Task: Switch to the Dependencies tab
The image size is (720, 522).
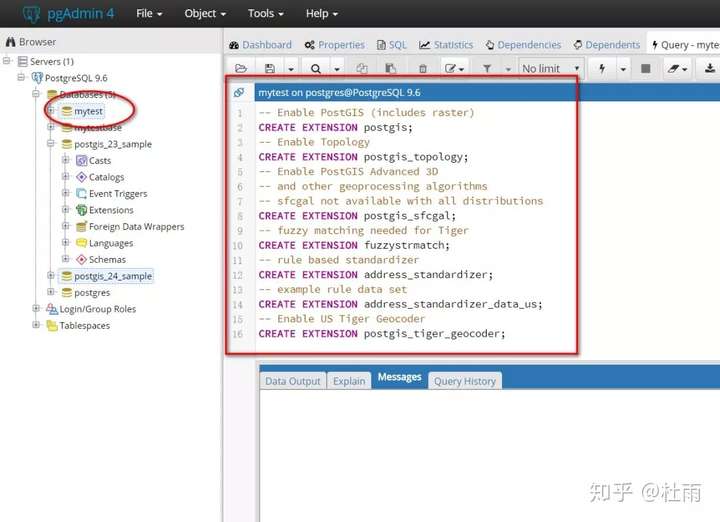Action: point(523,45)
